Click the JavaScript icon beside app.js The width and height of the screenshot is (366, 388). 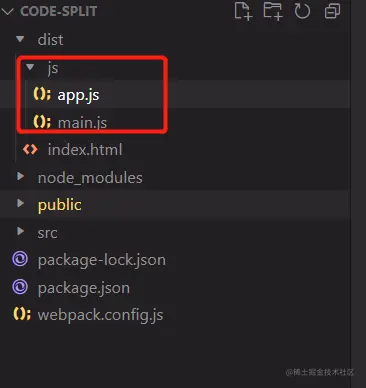click(42, 94)
